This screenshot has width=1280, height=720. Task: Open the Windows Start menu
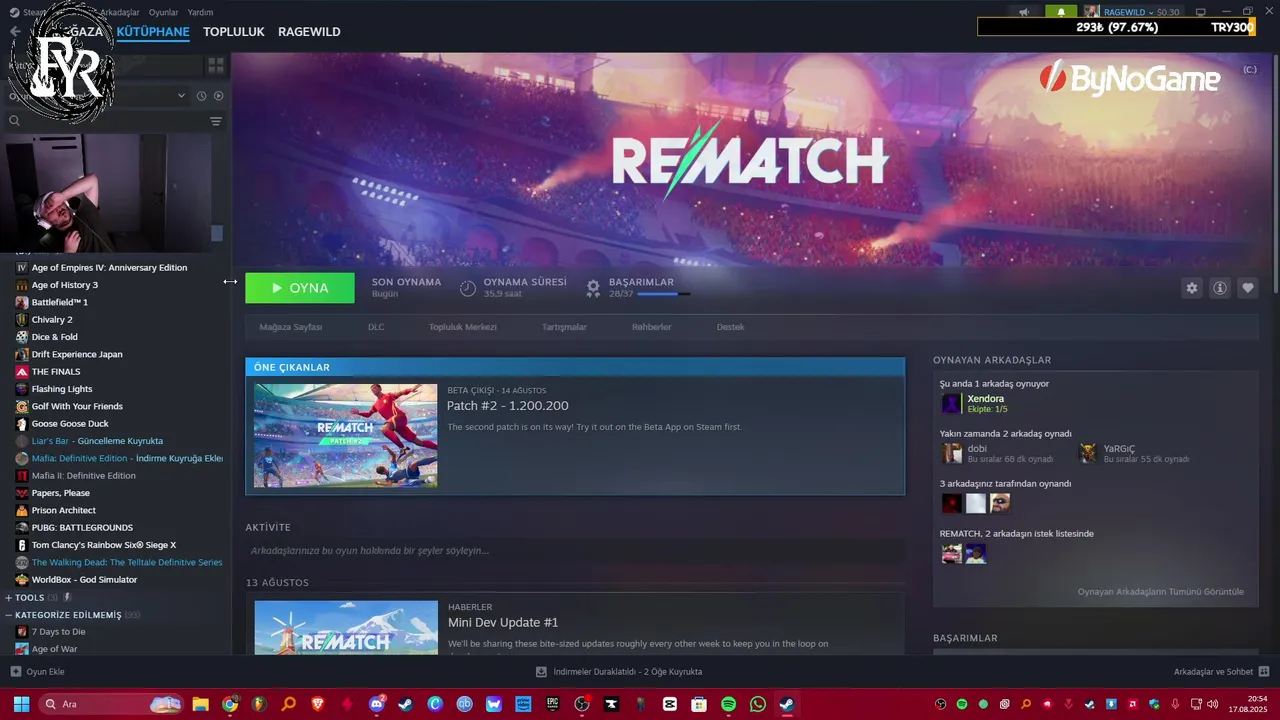tap(21, 704)
